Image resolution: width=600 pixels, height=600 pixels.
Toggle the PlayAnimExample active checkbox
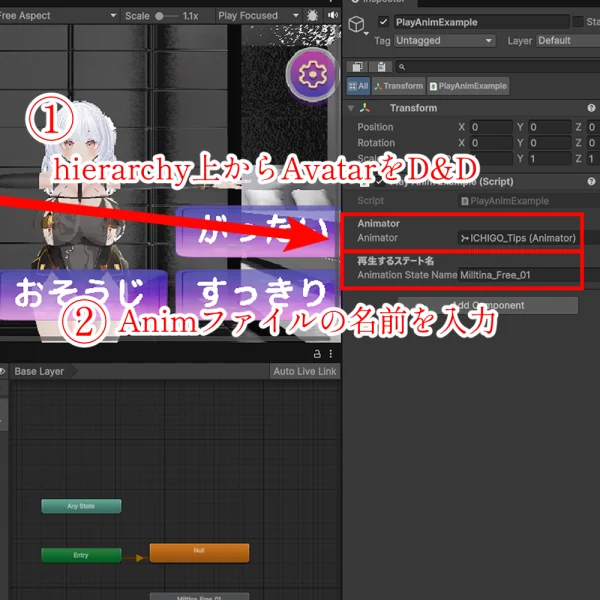tap(383, 22)
